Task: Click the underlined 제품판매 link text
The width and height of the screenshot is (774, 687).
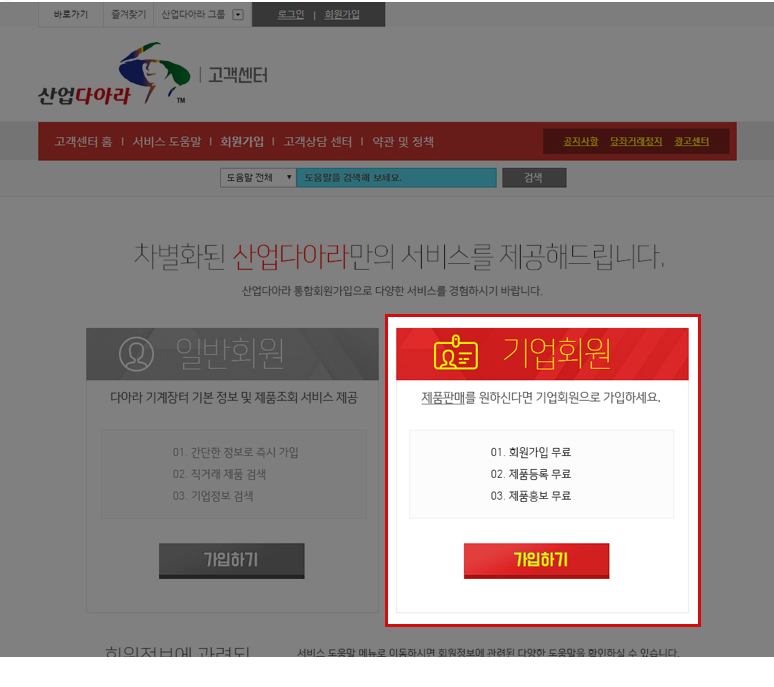Action: click(x=443, y=398)
